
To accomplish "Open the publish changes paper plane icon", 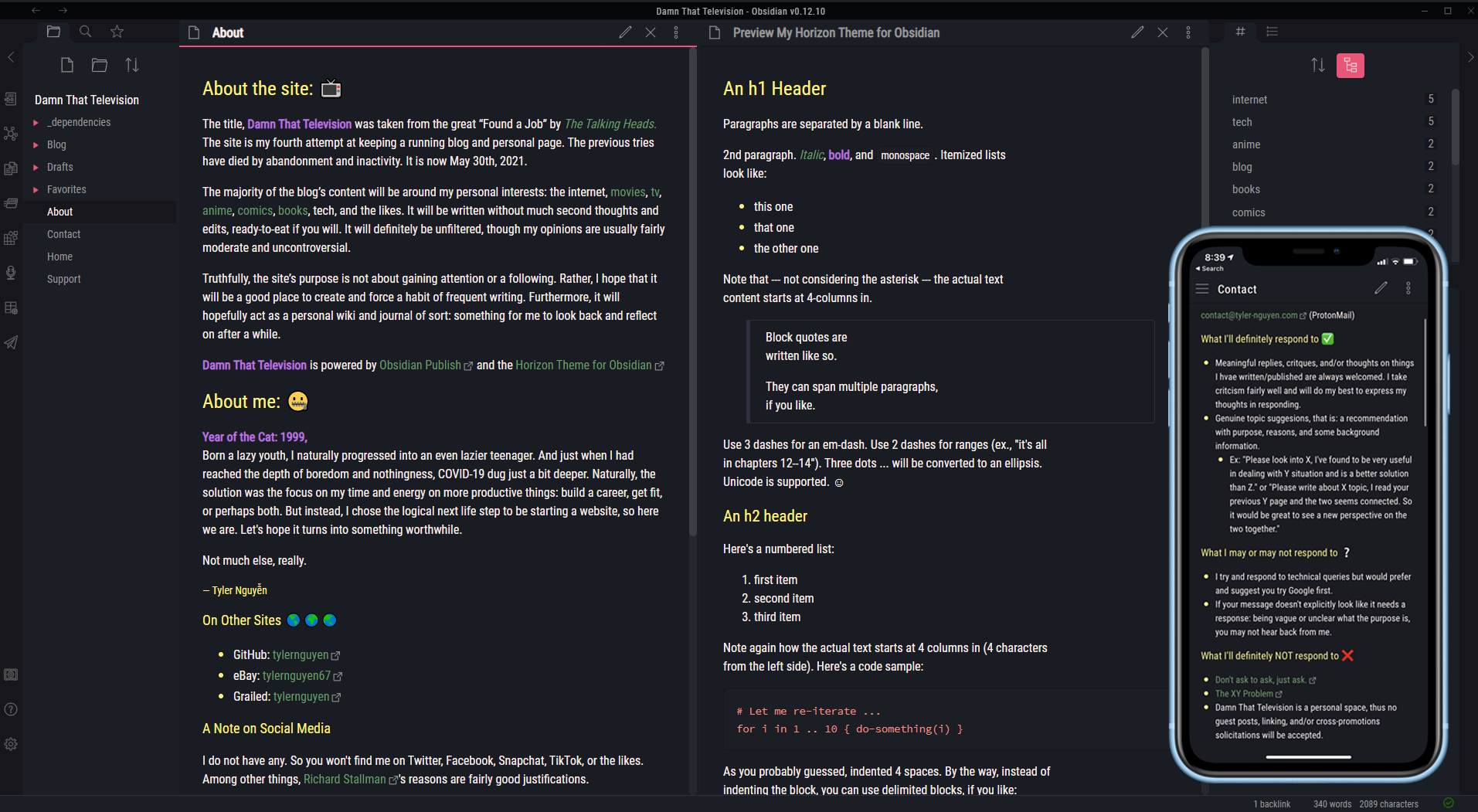I will (x=11, y=342).
